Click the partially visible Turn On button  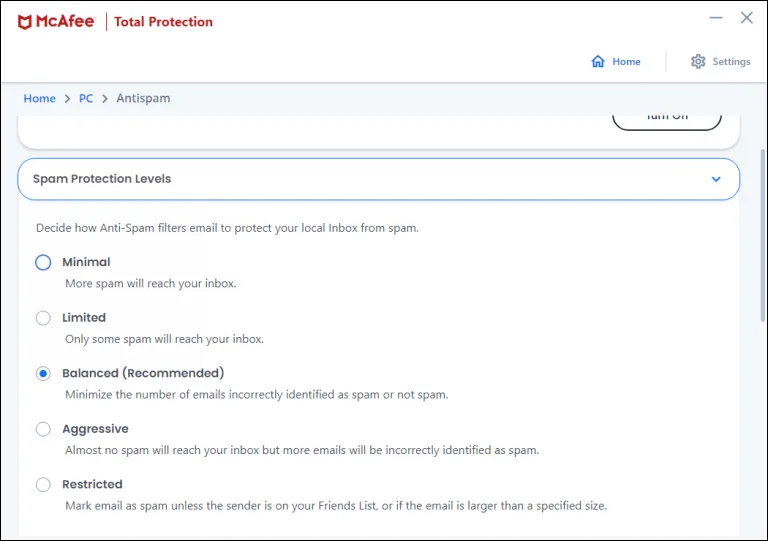[667, 120]
